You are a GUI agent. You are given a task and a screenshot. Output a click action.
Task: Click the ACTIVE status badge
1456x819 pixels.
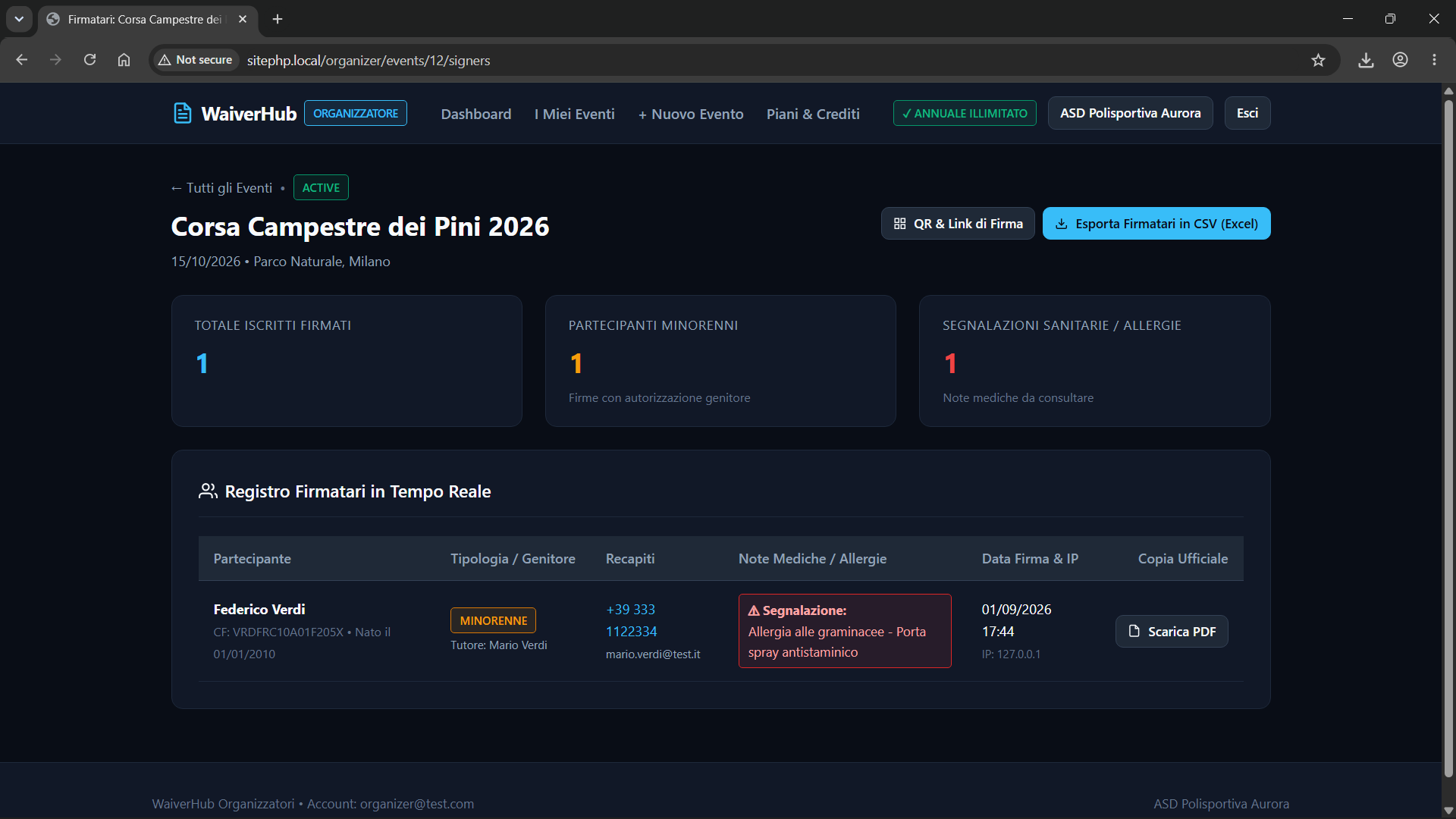point(321,188)
